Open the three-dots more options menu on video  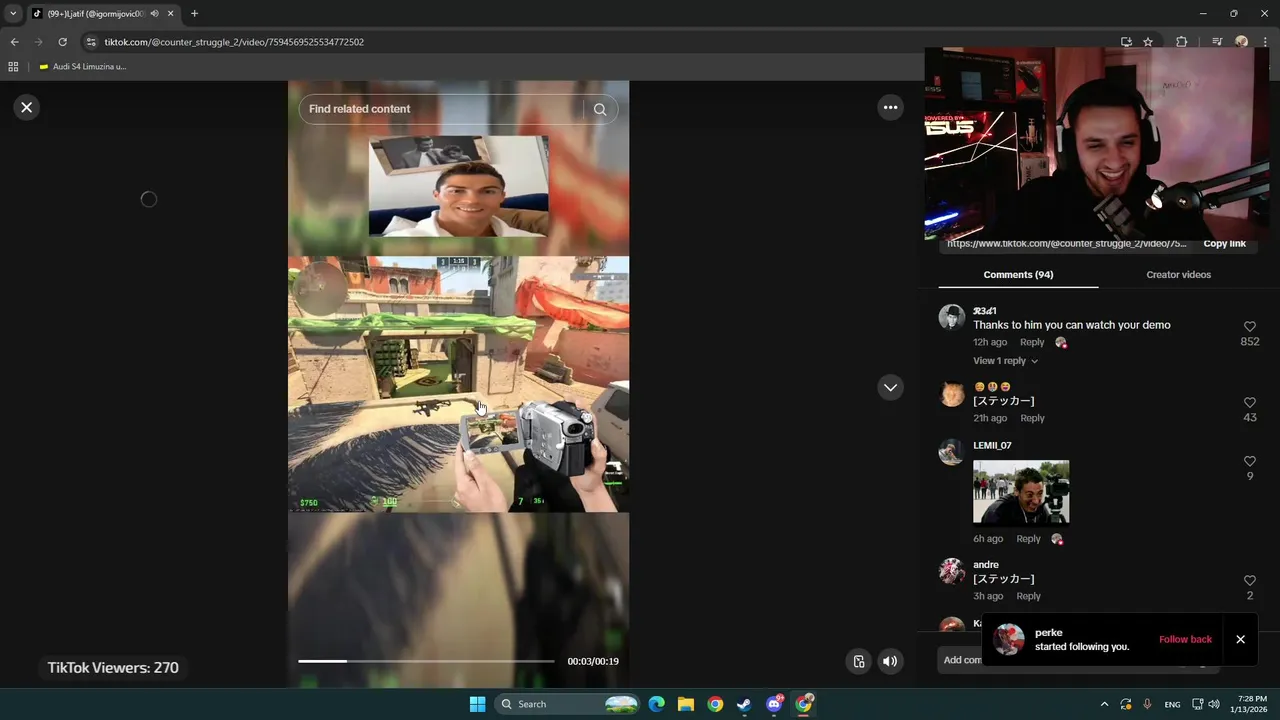890,107
